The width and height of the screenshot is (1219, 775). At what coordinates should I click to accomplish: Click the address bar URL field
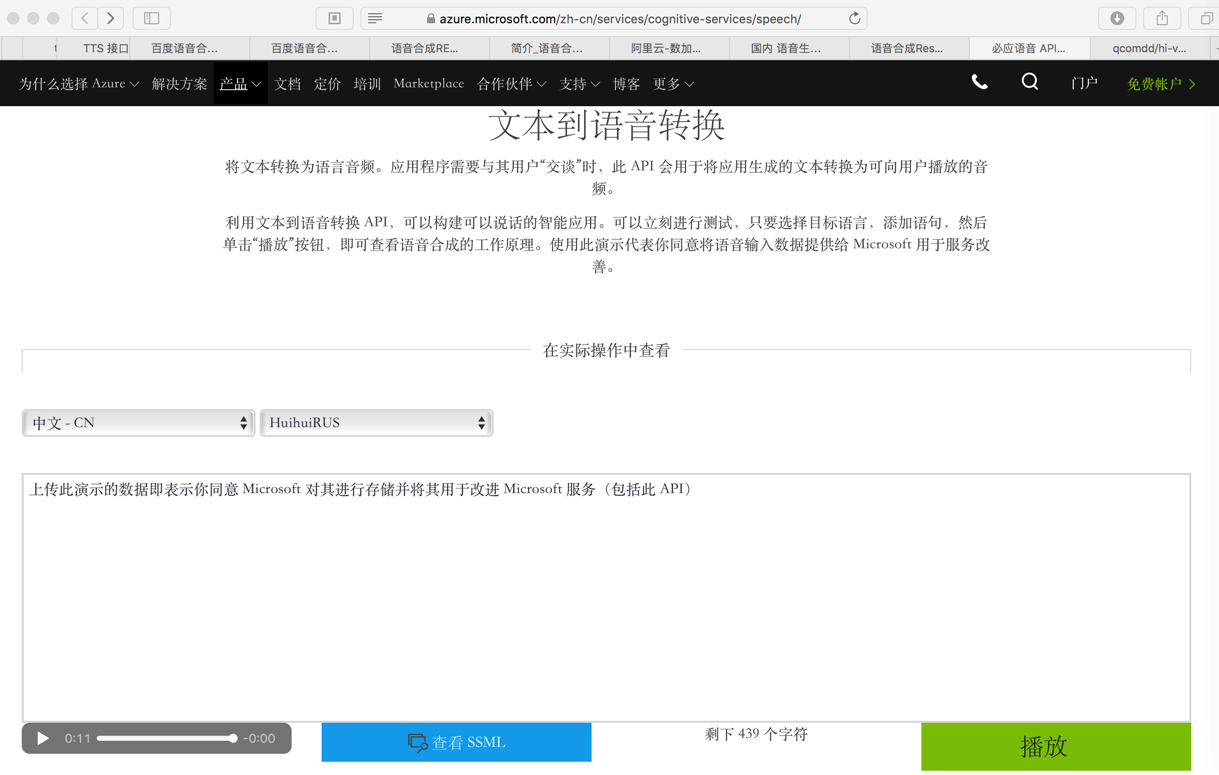613,18
